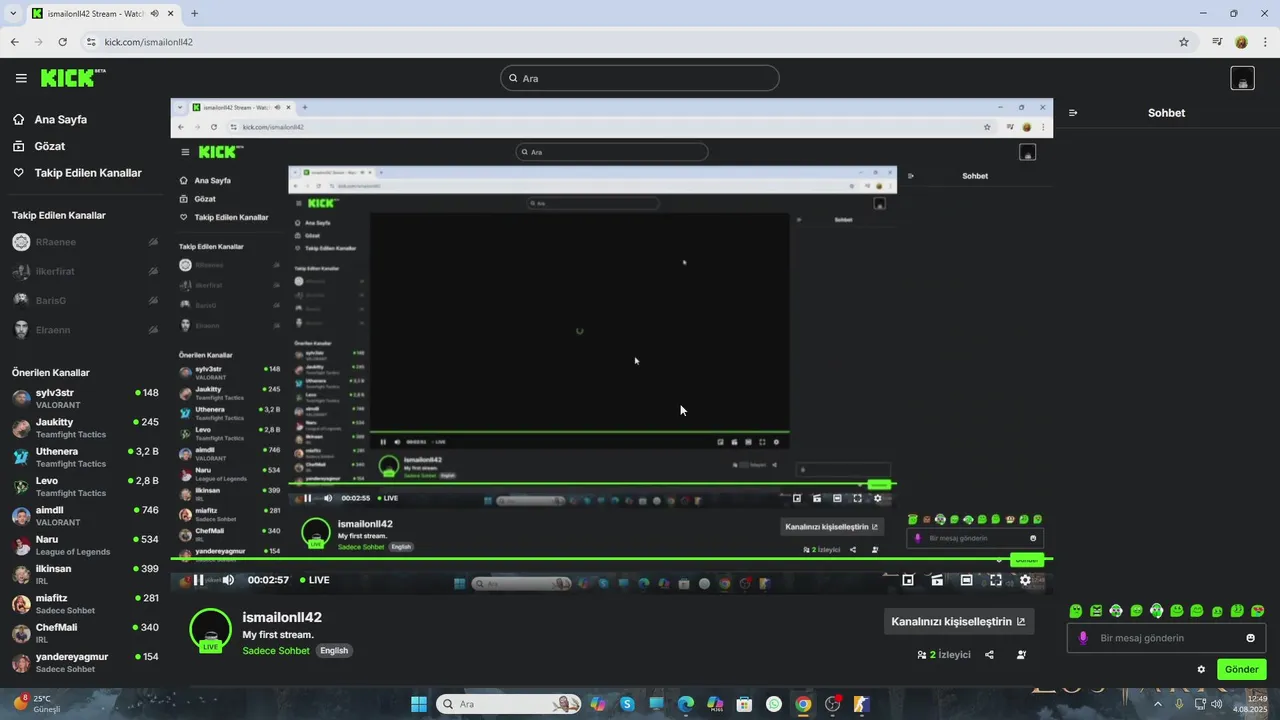Open Sadece Sohbet category link
Image resolution: width=1280 pixels, height=720 pixels.
coord(276,650)
